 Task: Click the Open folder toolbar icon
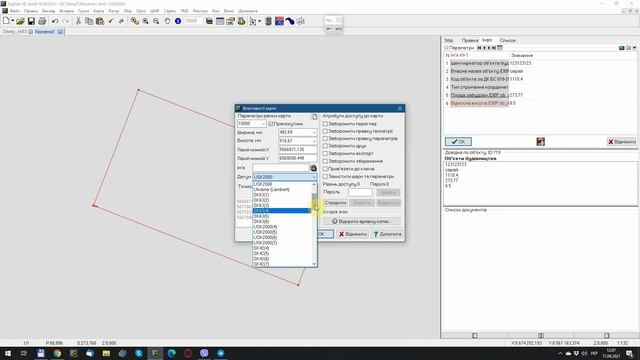coord(20,21)
